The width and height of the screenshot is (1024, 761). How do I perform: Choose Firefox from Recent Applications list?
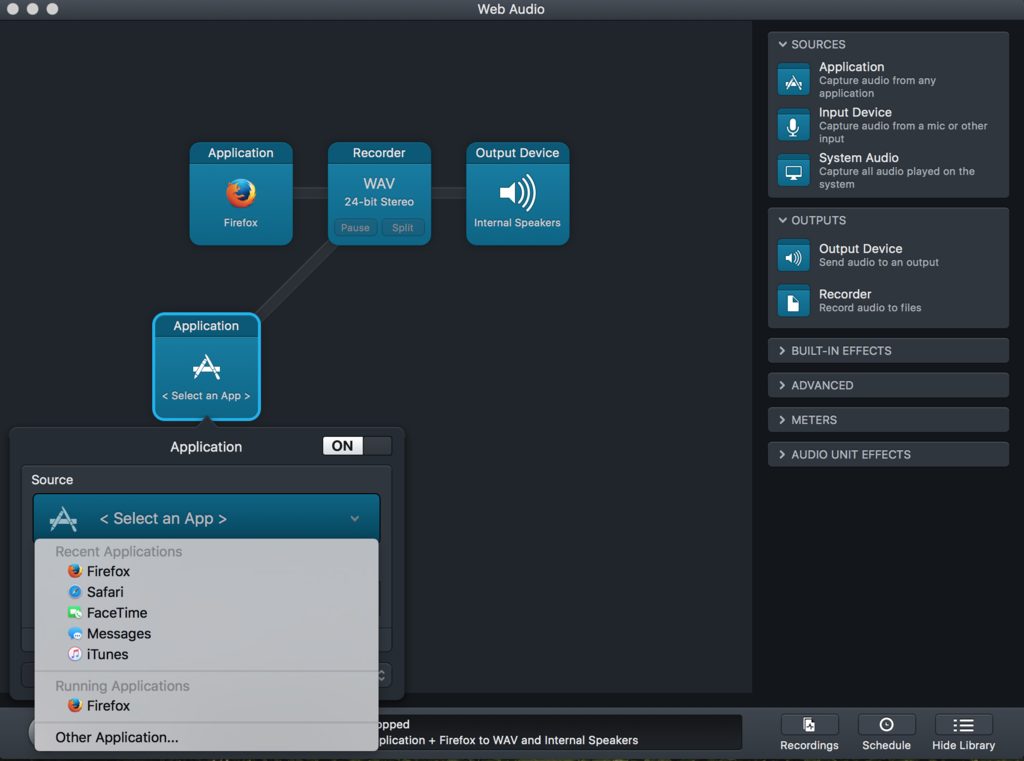coord(206,571)
